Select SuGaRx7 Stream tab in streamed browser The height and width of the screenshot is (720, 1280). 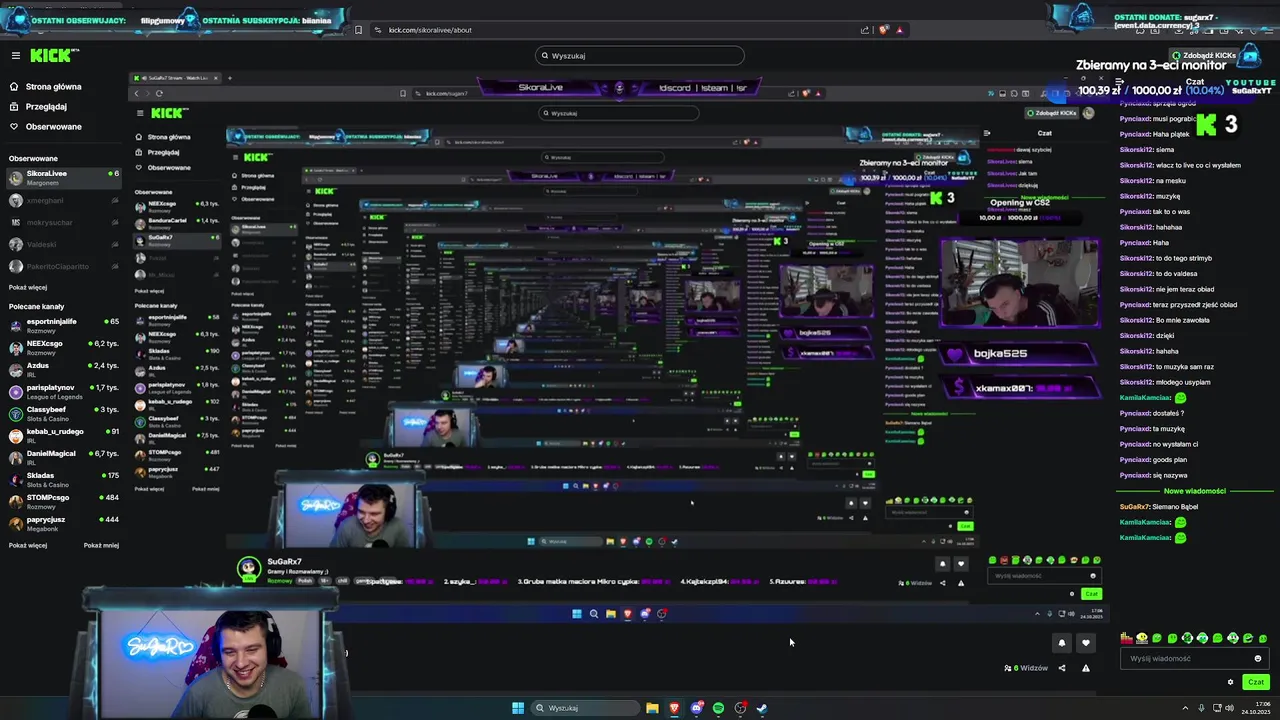click(175, 78)
